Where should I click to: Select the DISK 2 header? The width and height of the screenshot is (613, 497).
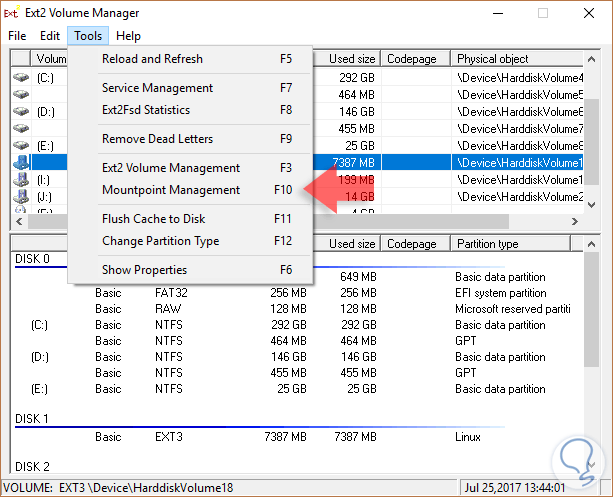pos(32,466)
